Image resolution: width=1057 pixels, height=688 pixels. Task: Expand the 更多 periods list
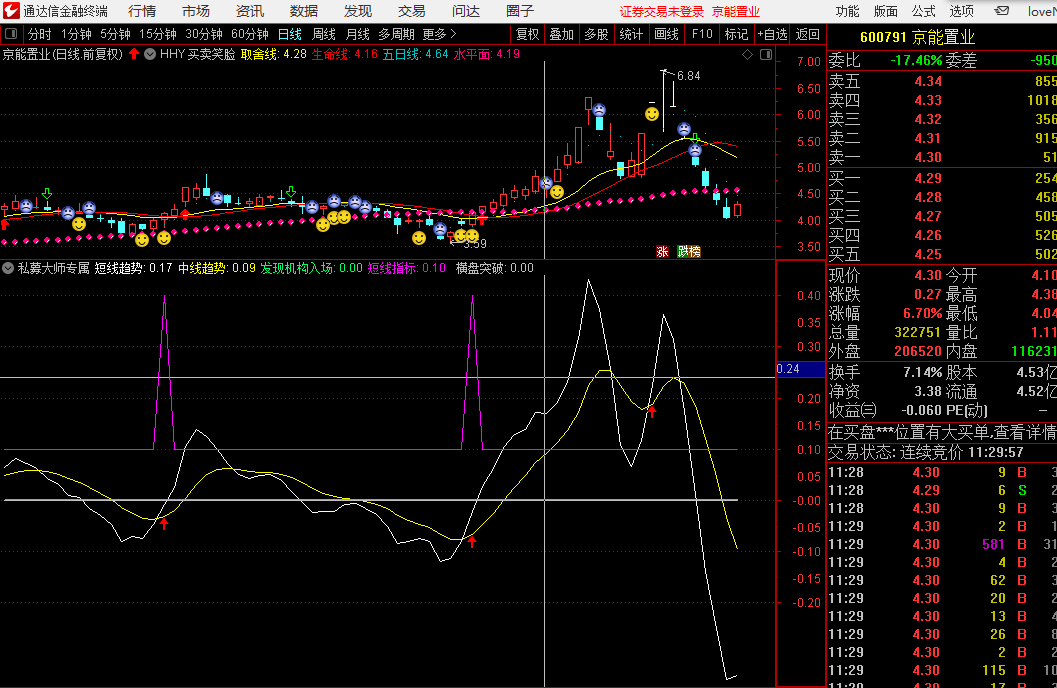[440, 34]
